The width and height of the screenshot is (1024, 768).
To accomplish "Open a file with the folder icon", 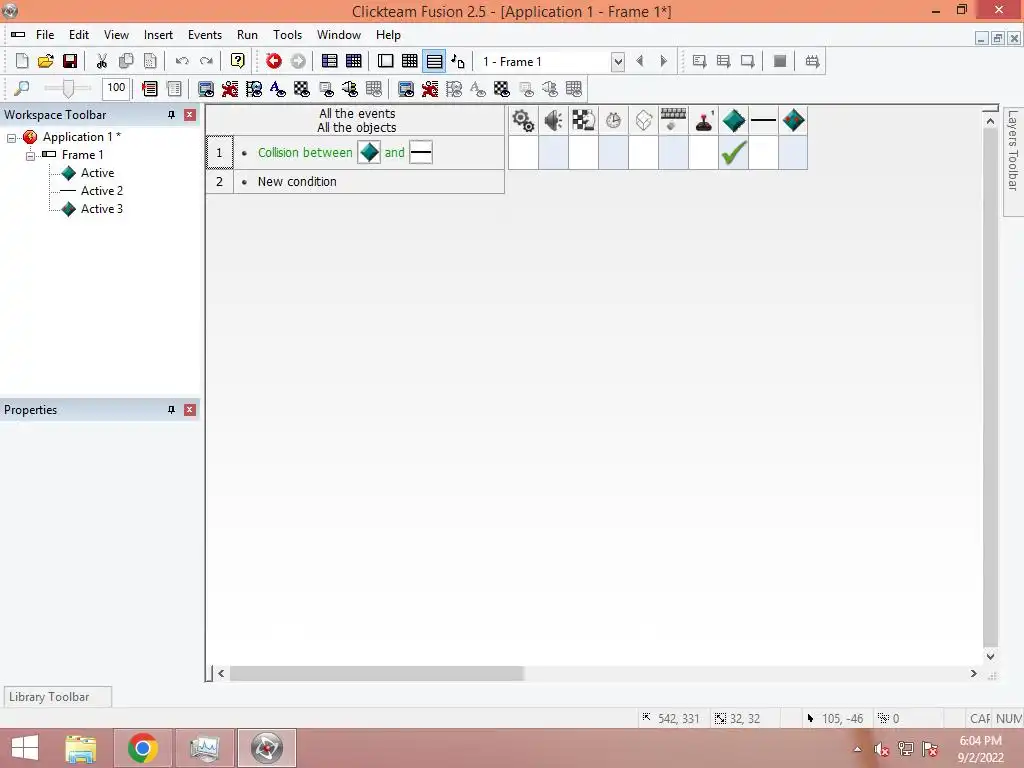I will coord(46,61).
